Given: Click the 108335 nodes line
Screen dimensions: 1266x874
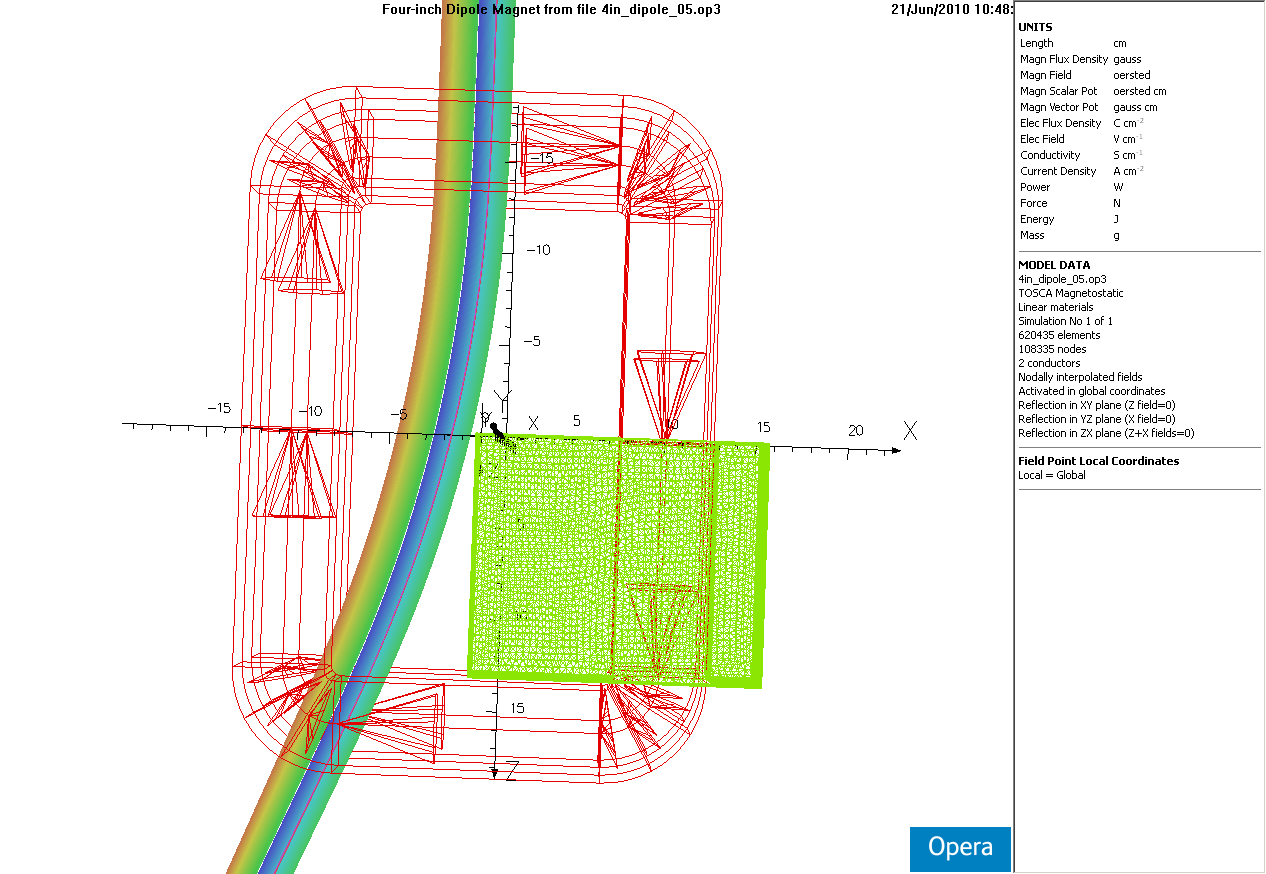Looking at the screenshot, I should click(x=1052, y=349).
